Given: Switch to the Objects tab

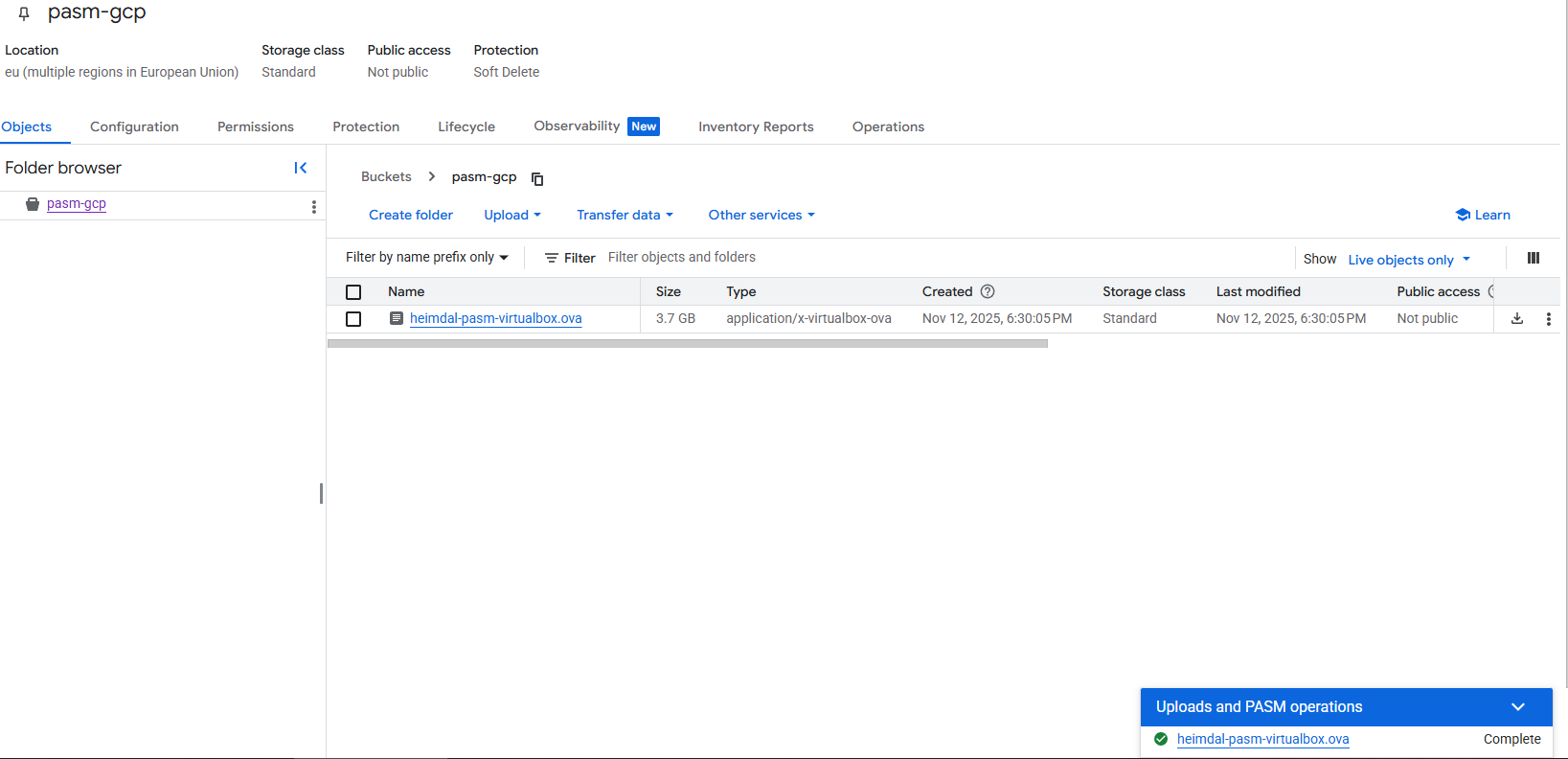Looking at the screenshot, I should tap(27, 126).
